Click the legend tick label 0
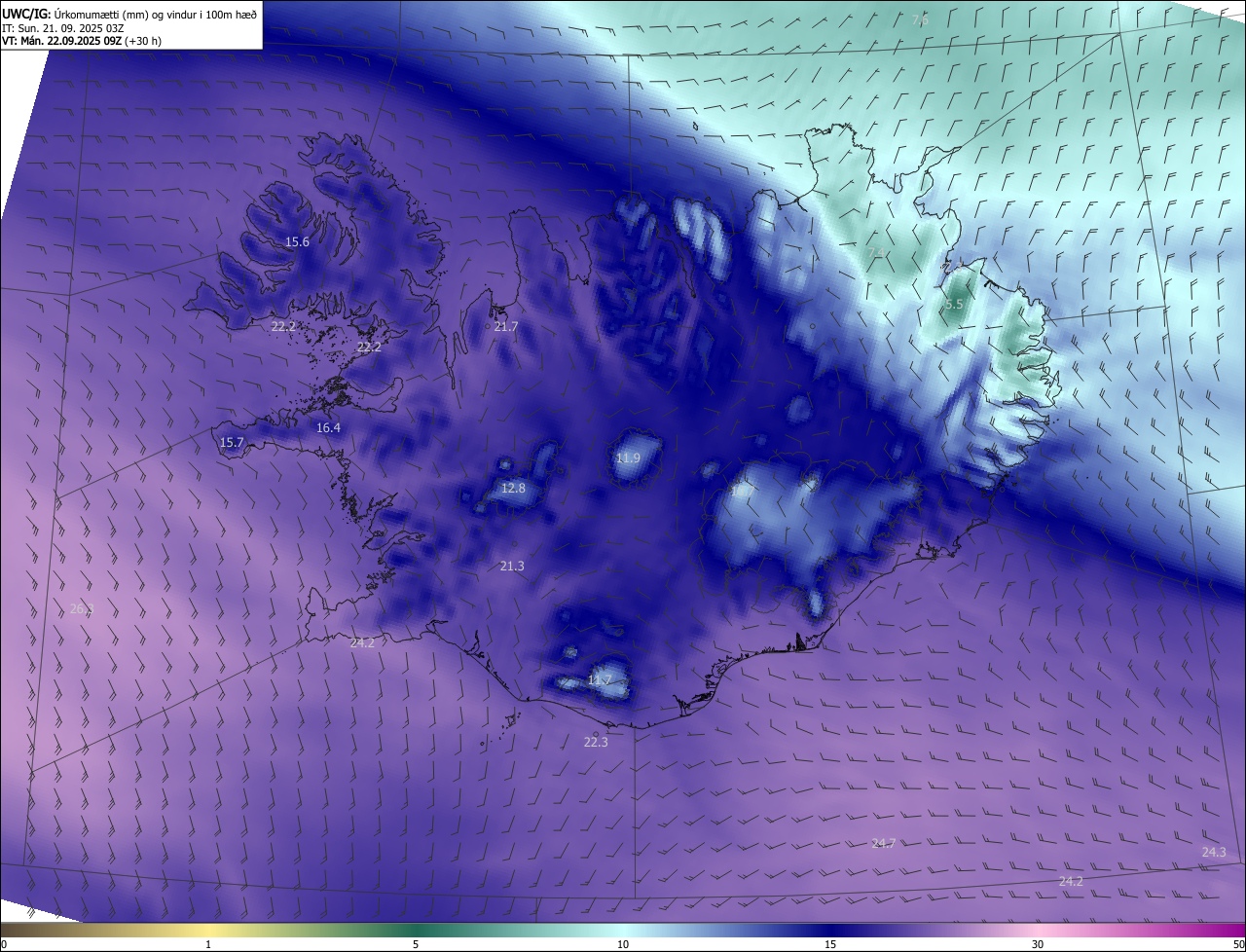This screenshot has height=952, width=1246. [x=4, y=944]
